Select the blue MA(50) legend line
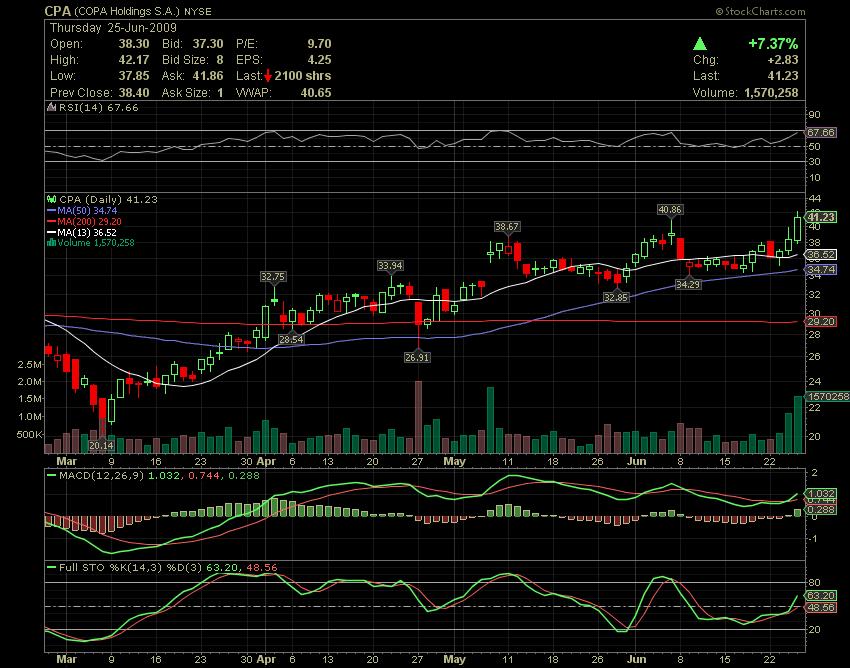This screenshot has width=850, height=668. coord(52,210)
